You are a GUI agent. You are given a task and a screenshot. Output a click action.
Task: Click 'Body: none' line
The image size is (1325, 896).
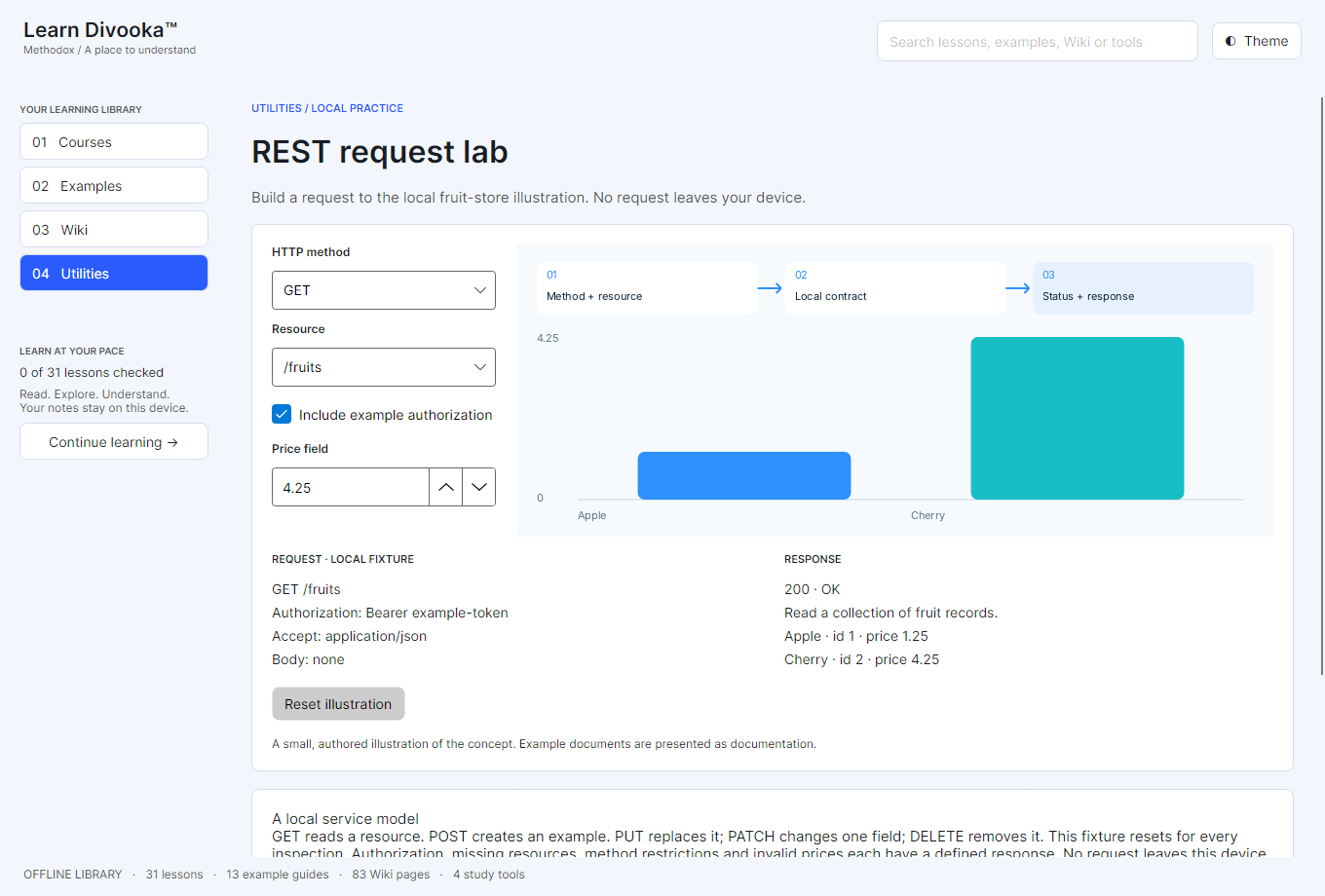pyautogui.click(x=308, y=659)
